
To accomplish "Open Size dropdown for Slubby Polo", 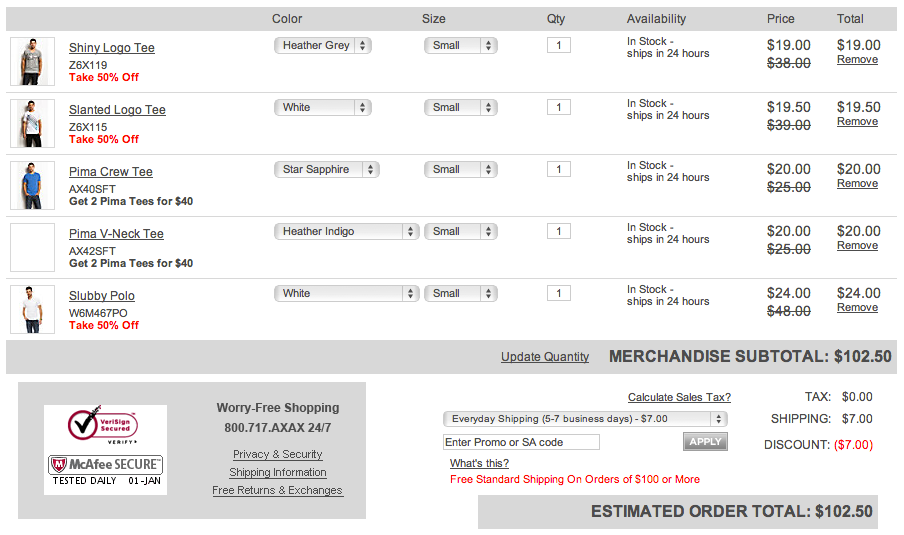I will [460, 294].
